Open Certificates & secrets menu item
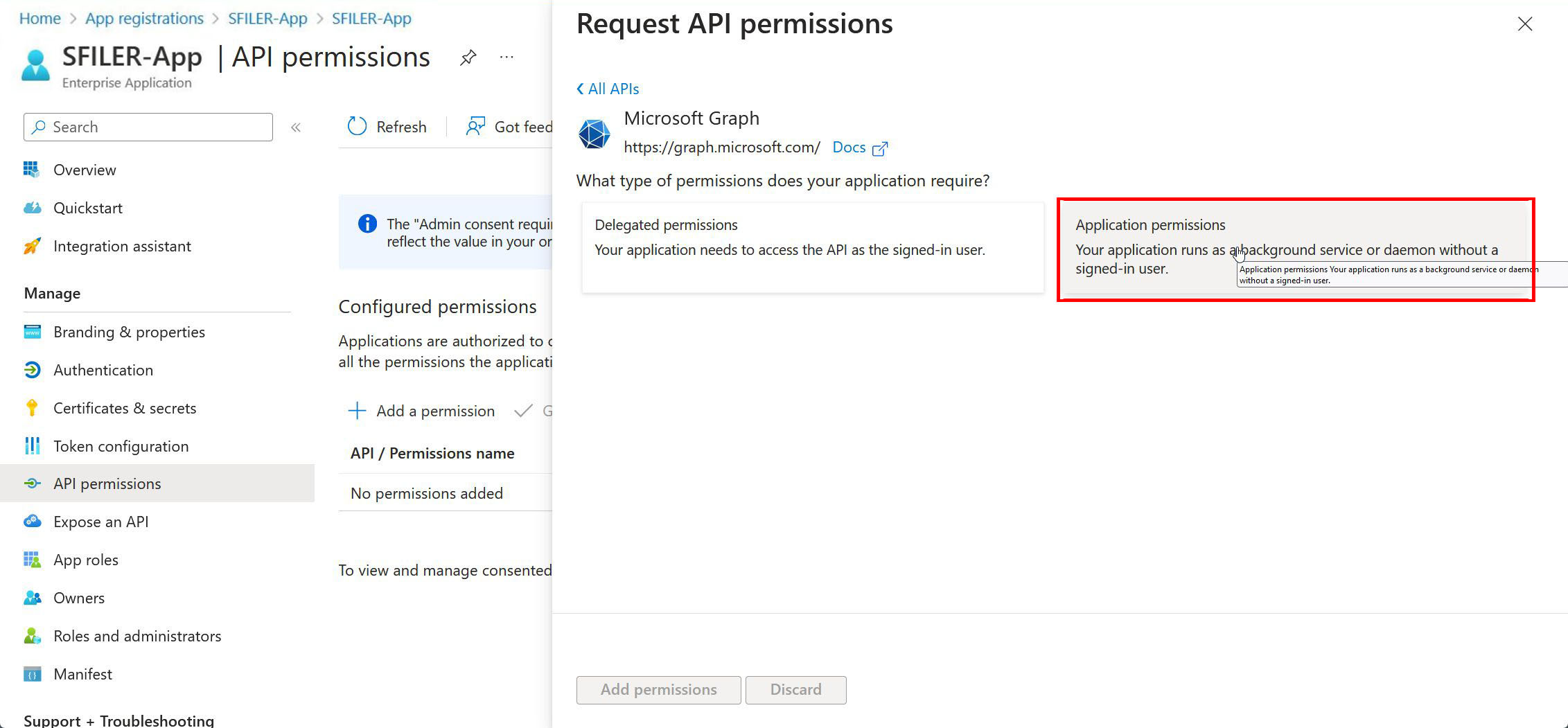This screenshot has height=728, width=1568. [x=157, y=408]
